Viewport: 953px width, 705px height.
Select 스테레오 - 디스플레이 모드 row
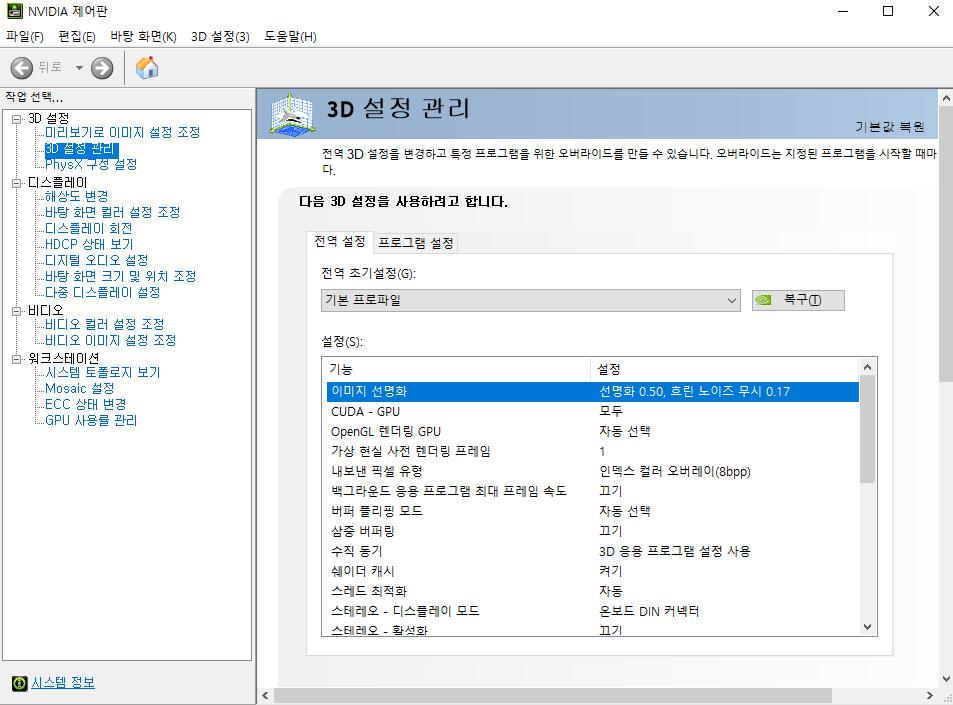pos(593,611)
